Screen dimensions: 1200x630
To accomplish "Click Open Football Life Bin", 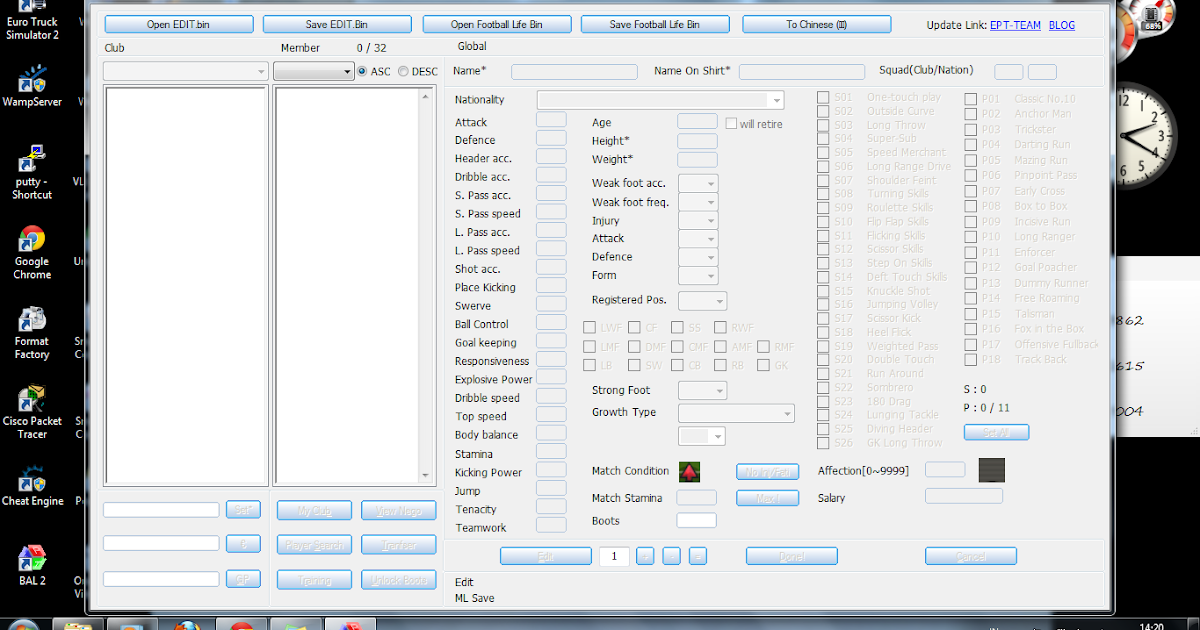I will pyautogui.click(x=497, y=24).
